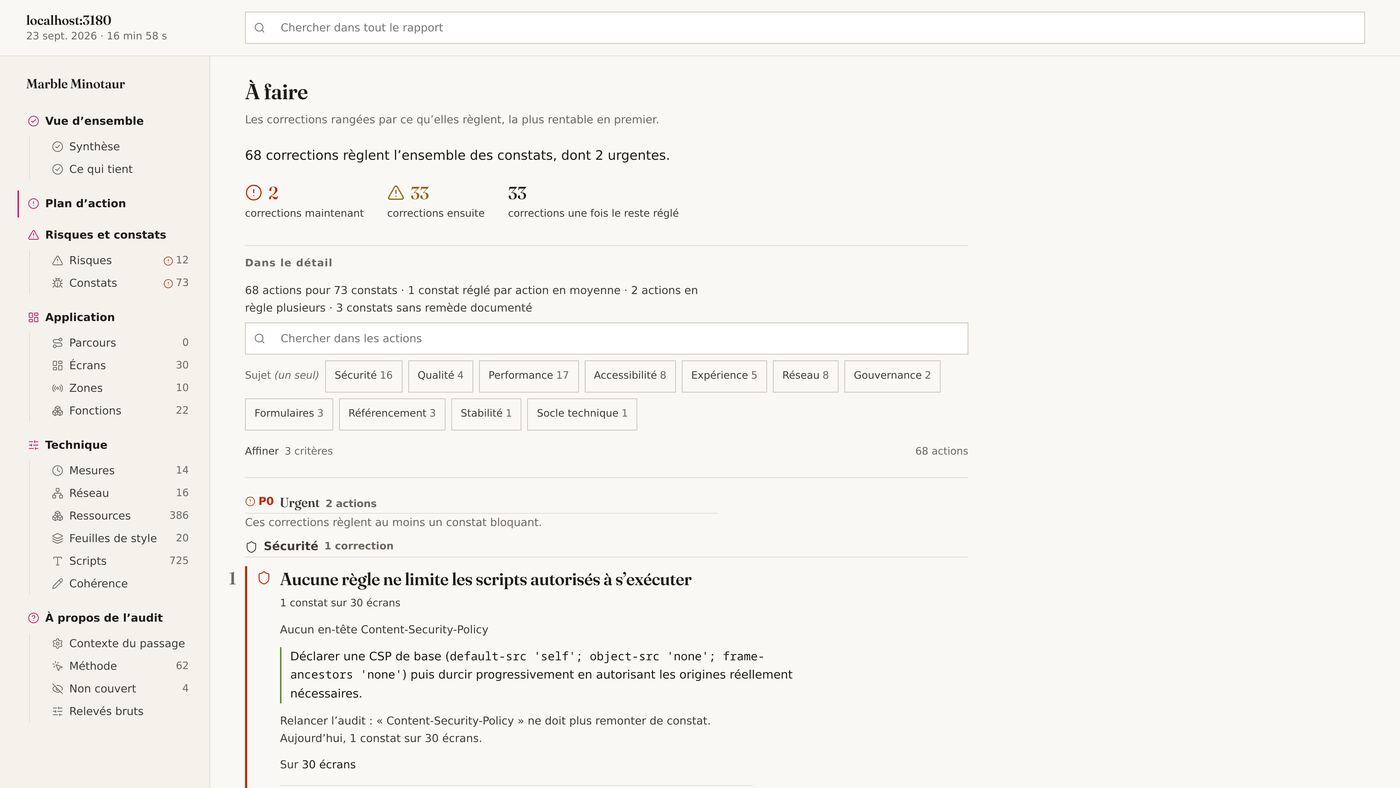Click the Feuilles de style layers icon
Viewport: 1400px width, 788px height.
click(57, 539)
